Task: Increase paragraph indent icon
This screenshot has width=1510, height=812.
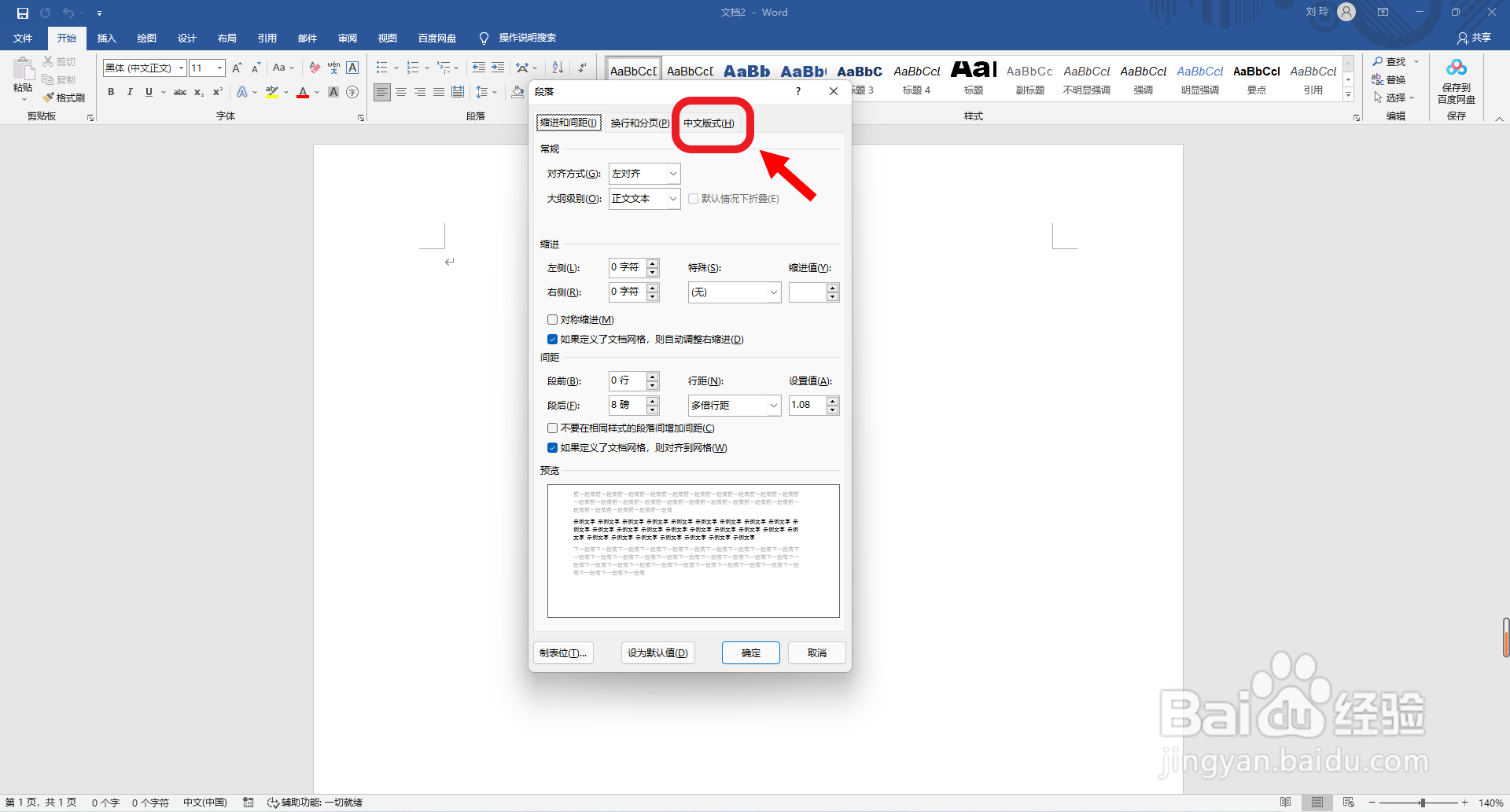Action: click(498, 68)
